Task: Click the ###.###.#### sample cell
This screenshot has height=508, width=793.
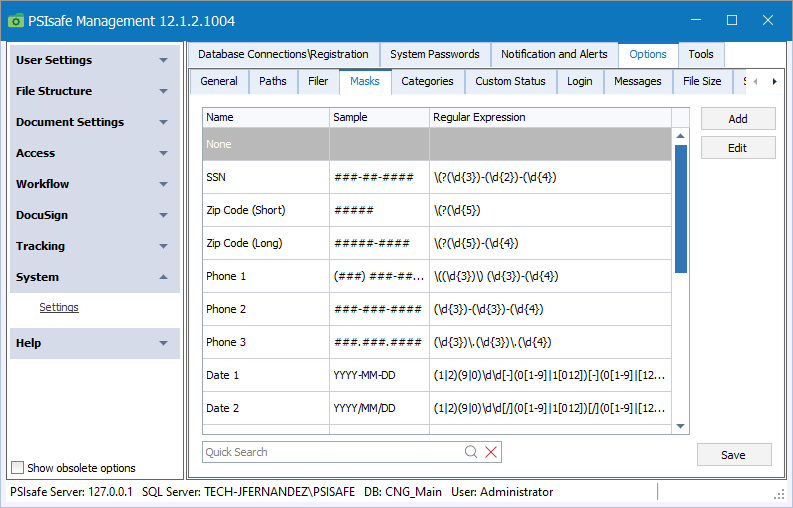Action: coord(379,342)
